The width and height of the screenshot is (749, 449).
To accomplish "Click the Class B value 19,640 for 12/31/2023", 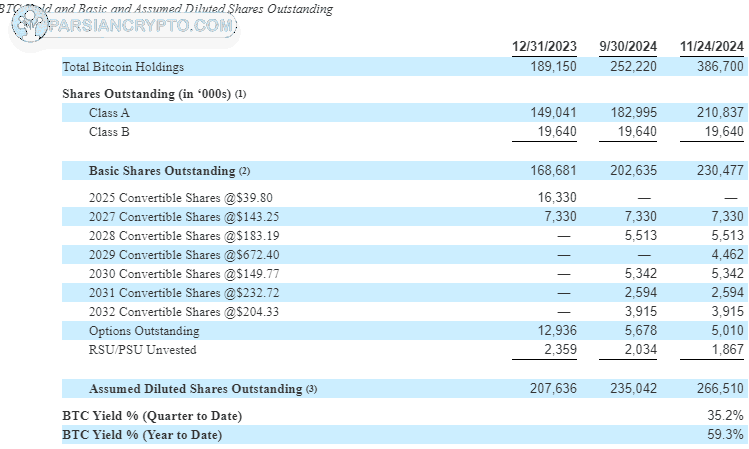I will pos(557,131).
